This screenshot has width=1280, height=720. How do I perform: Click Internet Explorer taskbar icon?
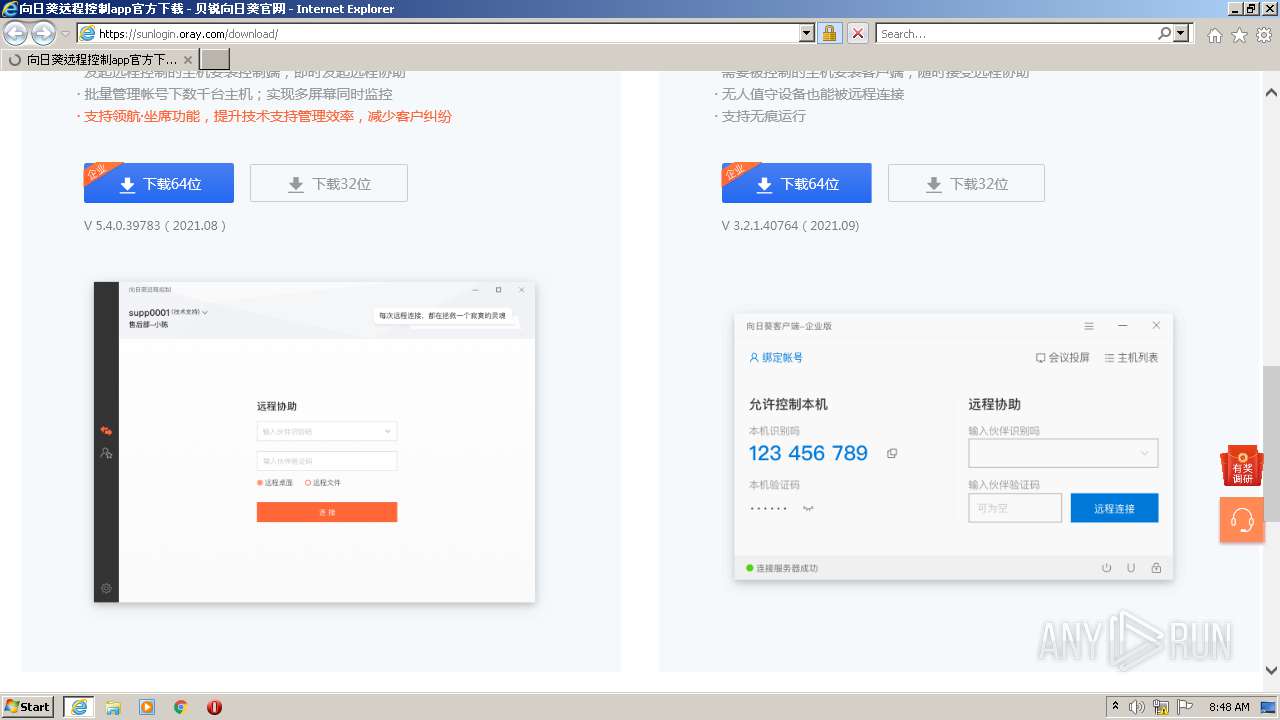click(x=79, y=707)
